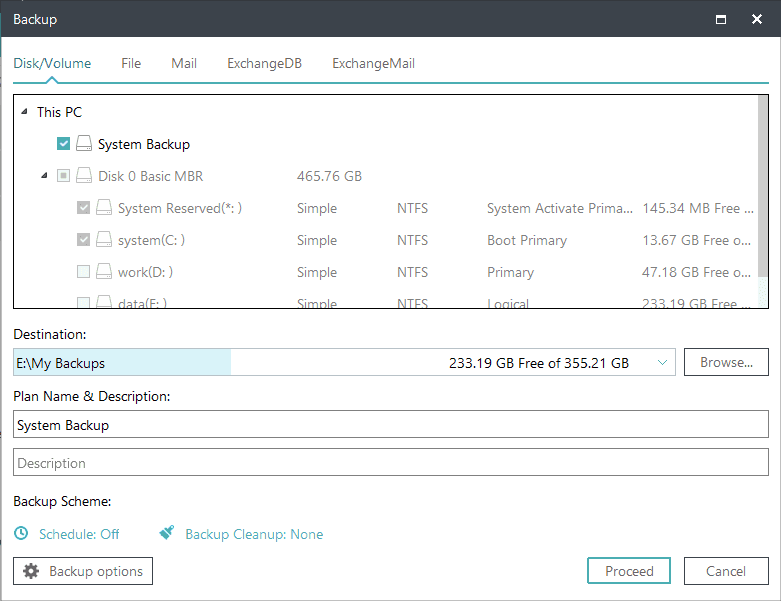The image size is (781, 601).
Task: Uncheck the System Backup checkbox
Action: coord(64,144)
